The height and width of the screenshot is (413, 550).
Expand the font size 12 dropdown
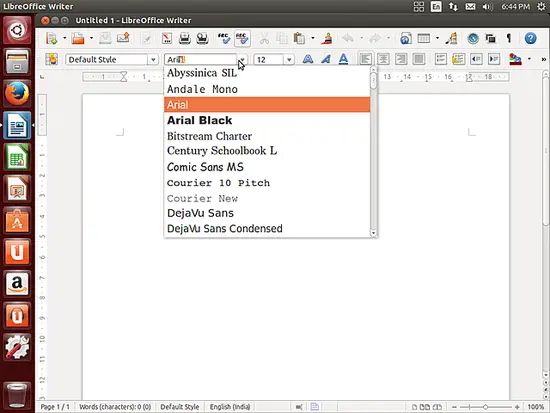(289, 60)
